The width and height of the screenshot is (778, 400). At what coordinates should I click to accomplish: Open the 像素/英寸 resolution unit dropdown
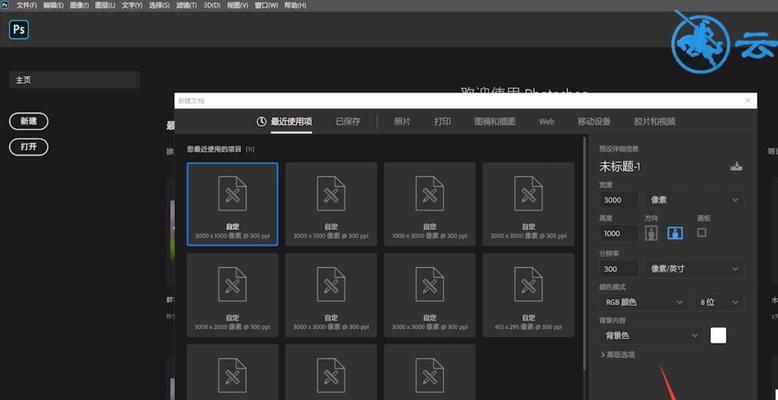pyautogui.click(x=694, y=269)
